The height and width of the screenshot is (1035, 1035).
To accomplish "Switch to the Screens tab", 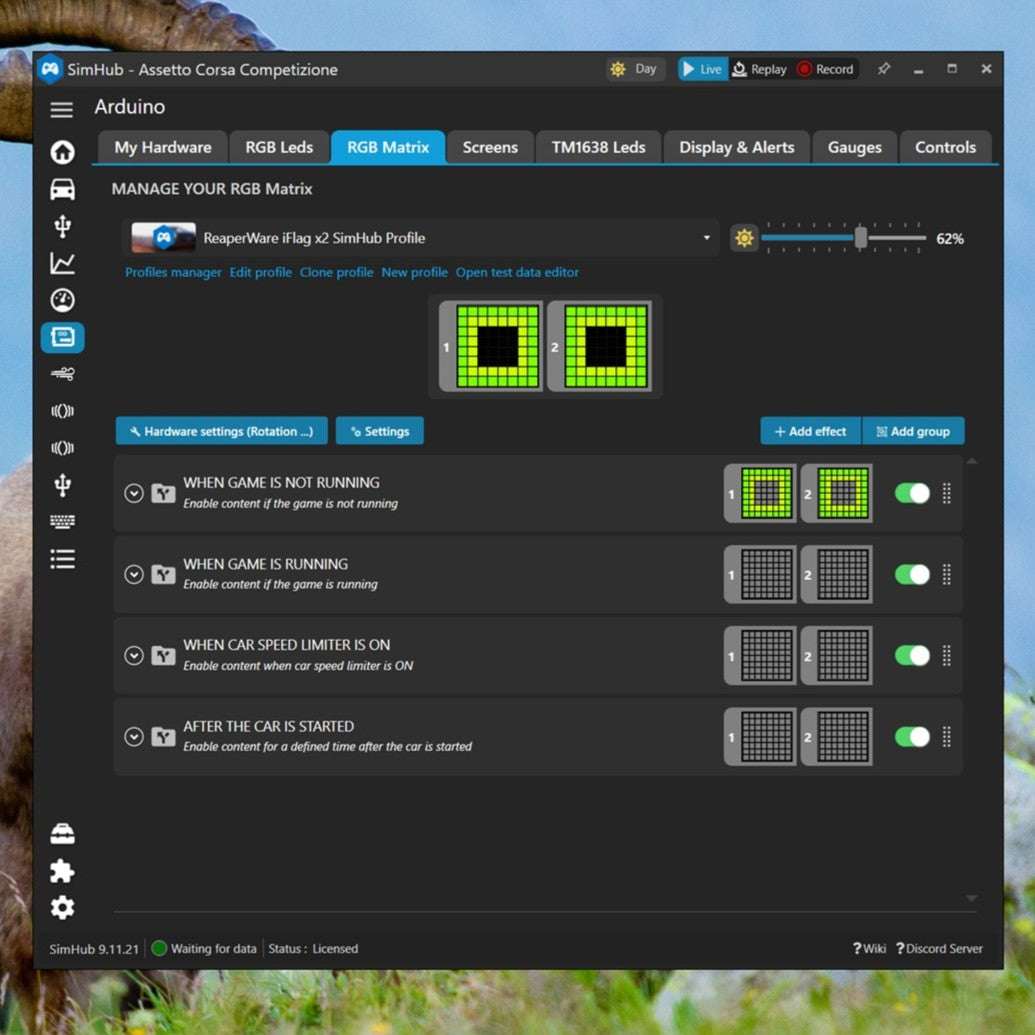I will pos(490,147).
